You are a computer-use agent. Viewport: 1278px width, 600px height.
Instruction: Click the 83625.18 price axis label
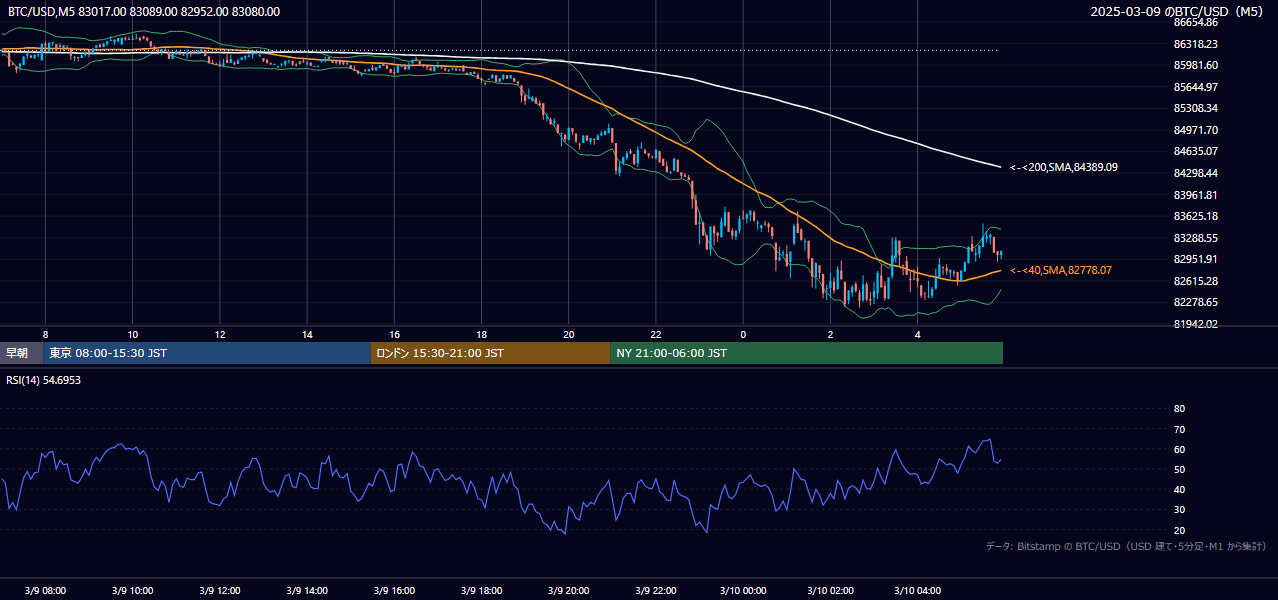[x=1196, y=216]
